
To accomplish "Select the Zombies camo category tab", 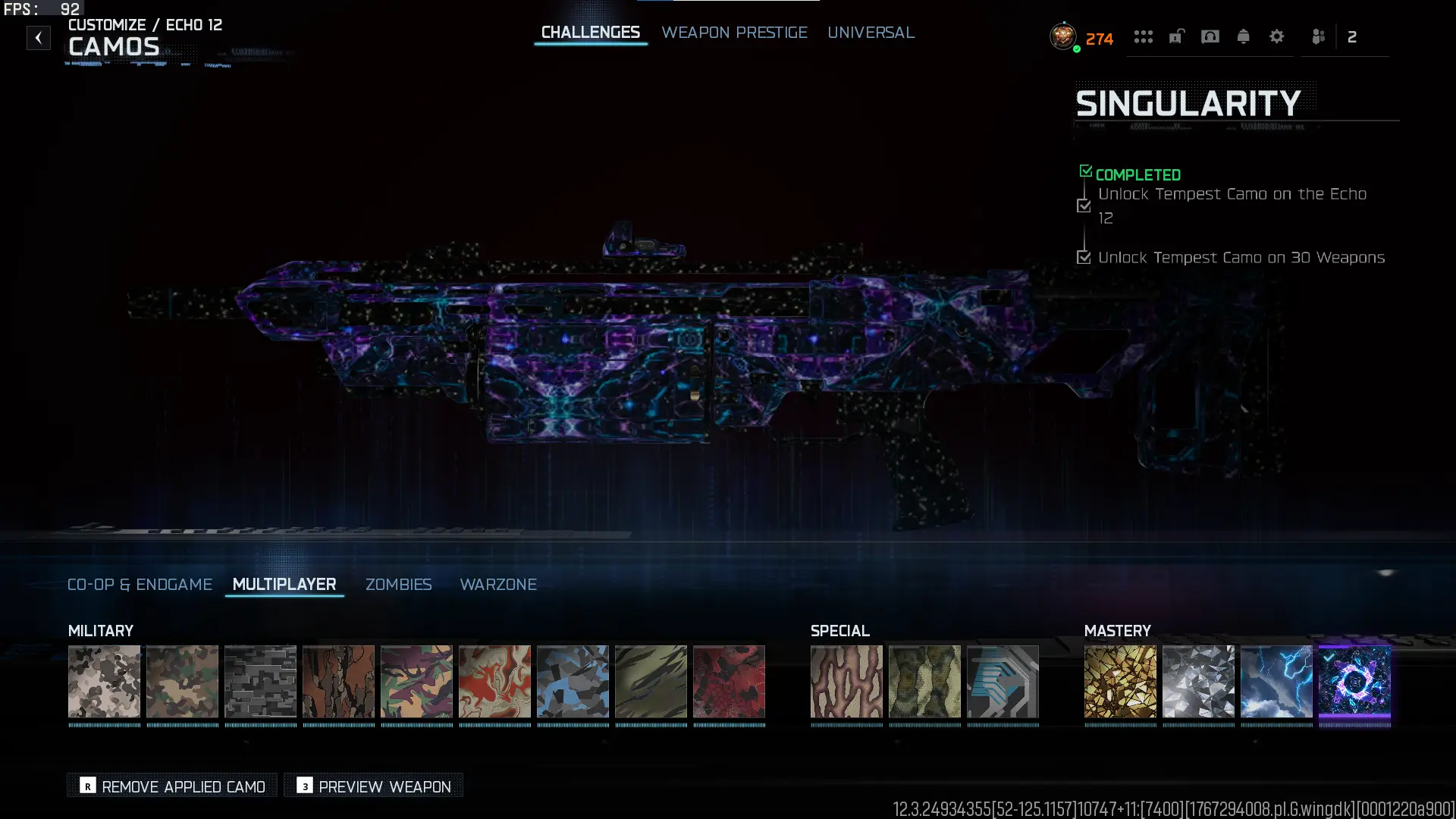I will pos(398,585).
